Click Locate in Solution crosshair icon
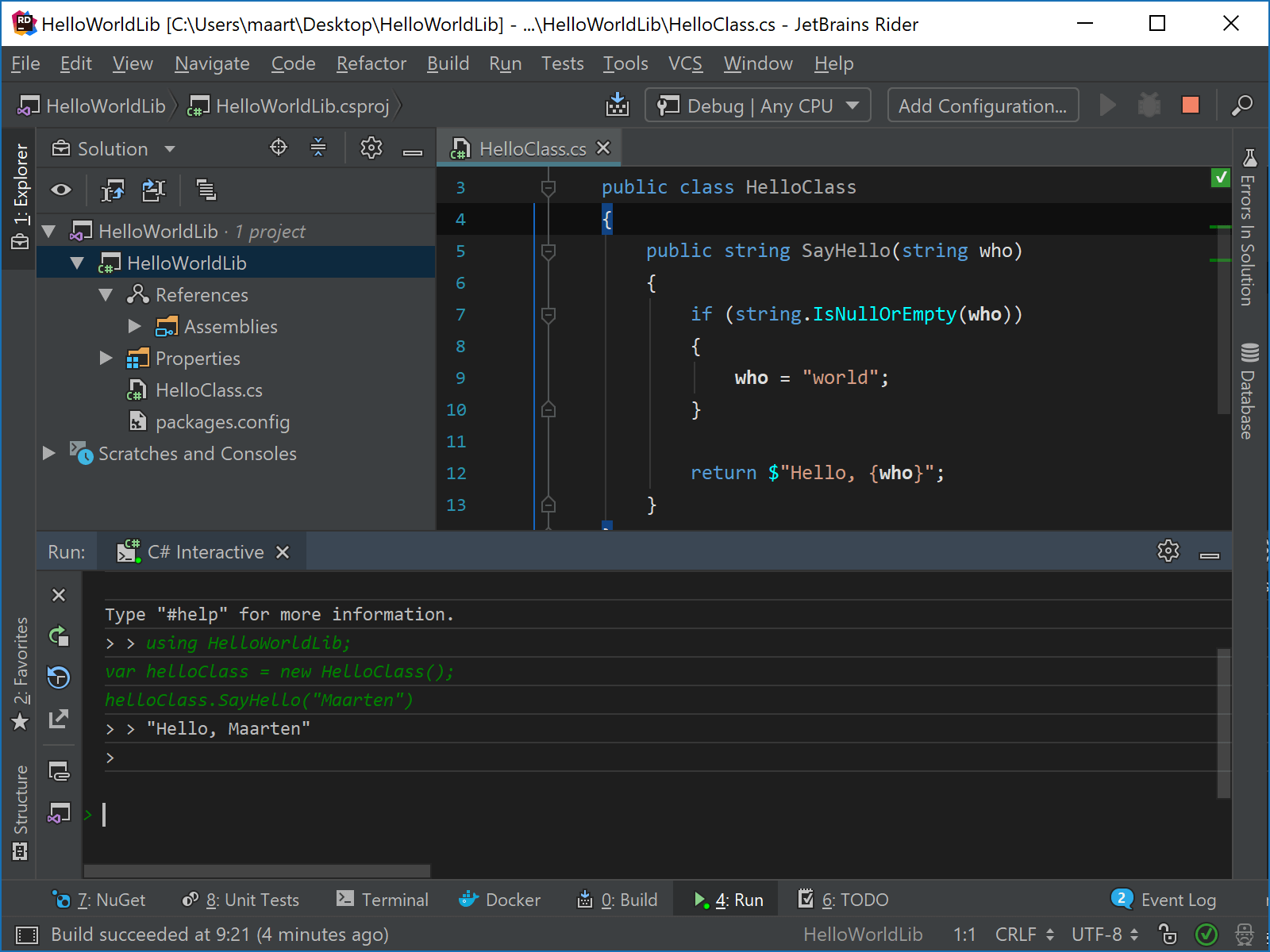The height and width of the screenshot is (952, 1270). 279,148
